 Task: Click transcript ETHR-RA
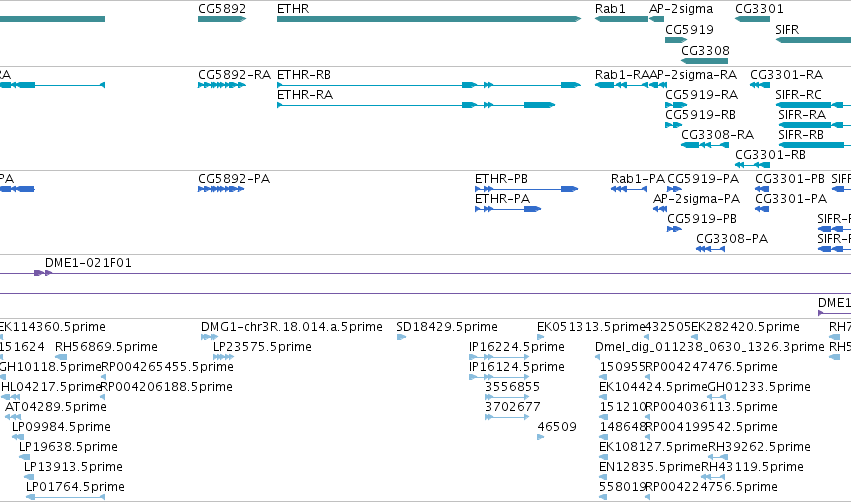305,94
